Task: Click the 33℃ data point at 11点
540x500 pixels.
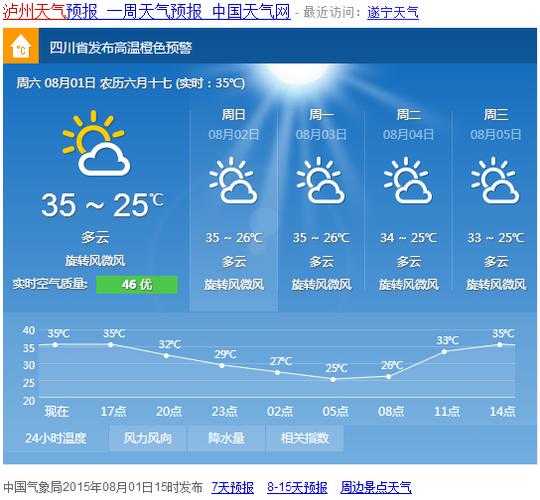Action: tap(444, 352)
